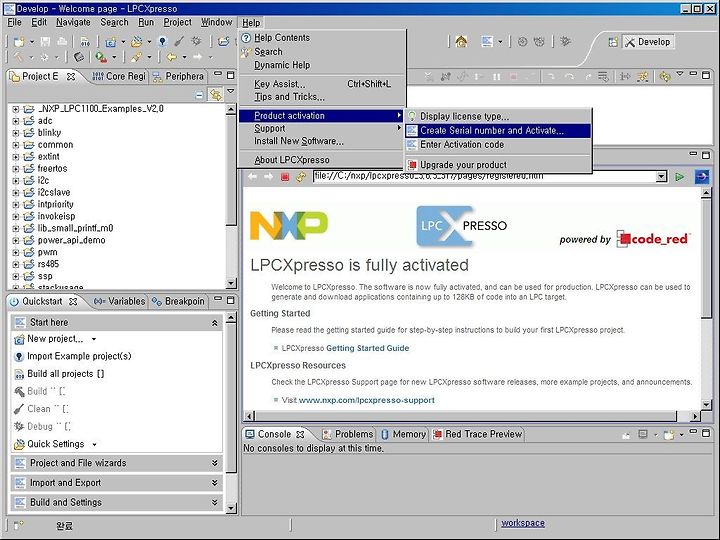Open the New project dropdown arrow

click(94, 339)
